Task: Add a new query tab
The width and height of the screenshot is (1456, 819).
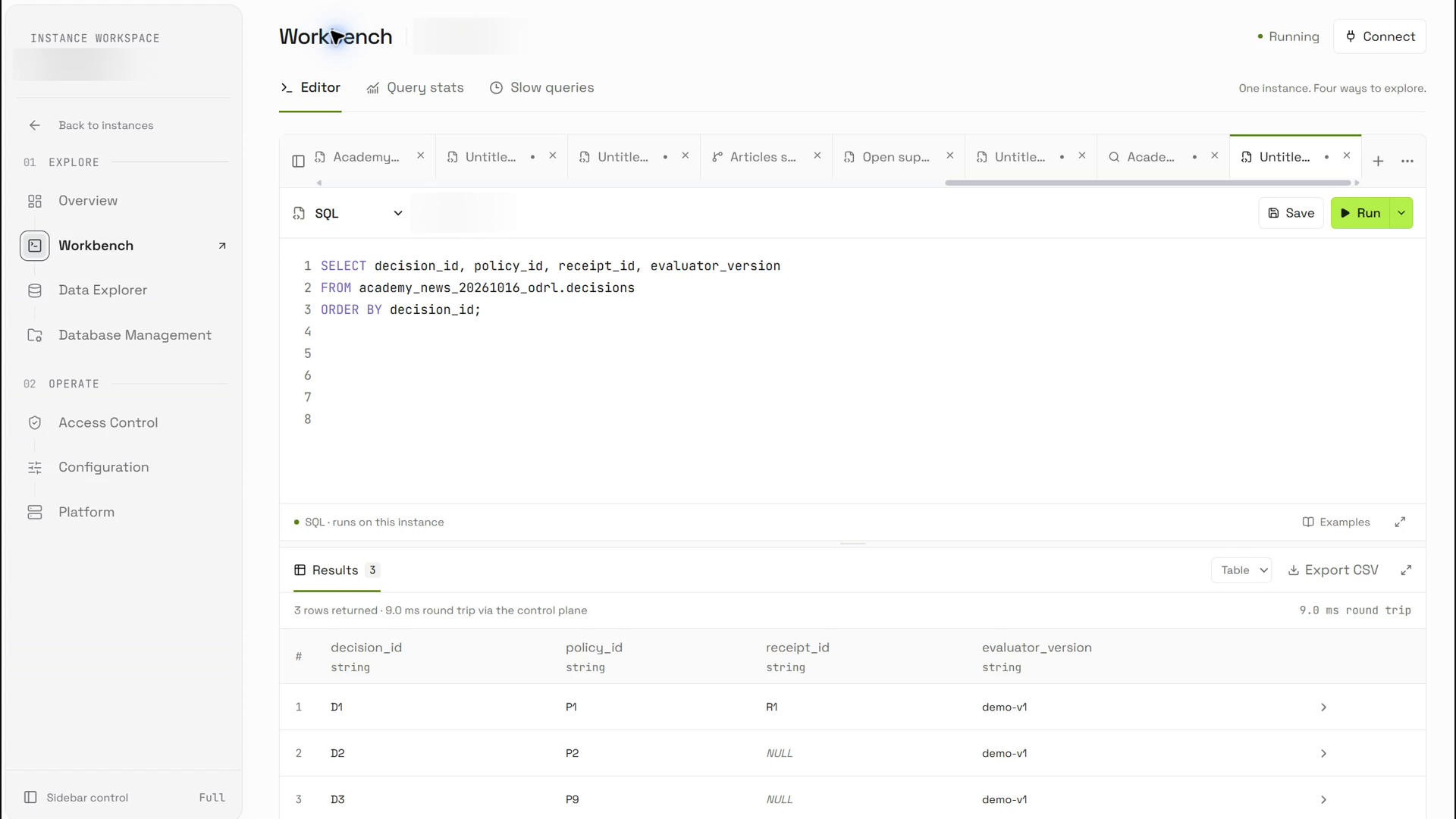Action: [x=1378, y=161]
